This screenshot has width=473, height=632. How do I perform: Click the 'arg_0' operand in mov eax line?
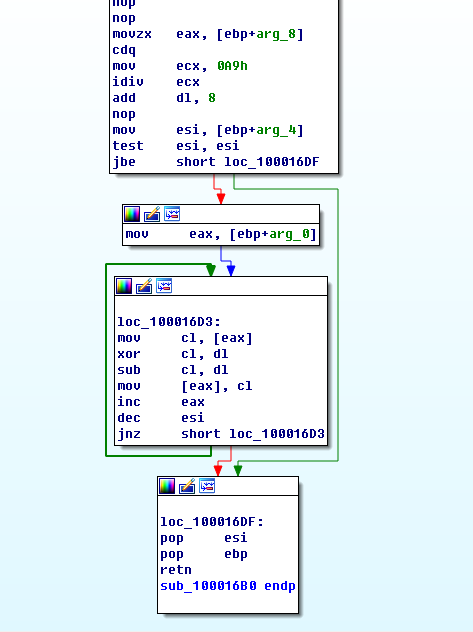point(289,234)
